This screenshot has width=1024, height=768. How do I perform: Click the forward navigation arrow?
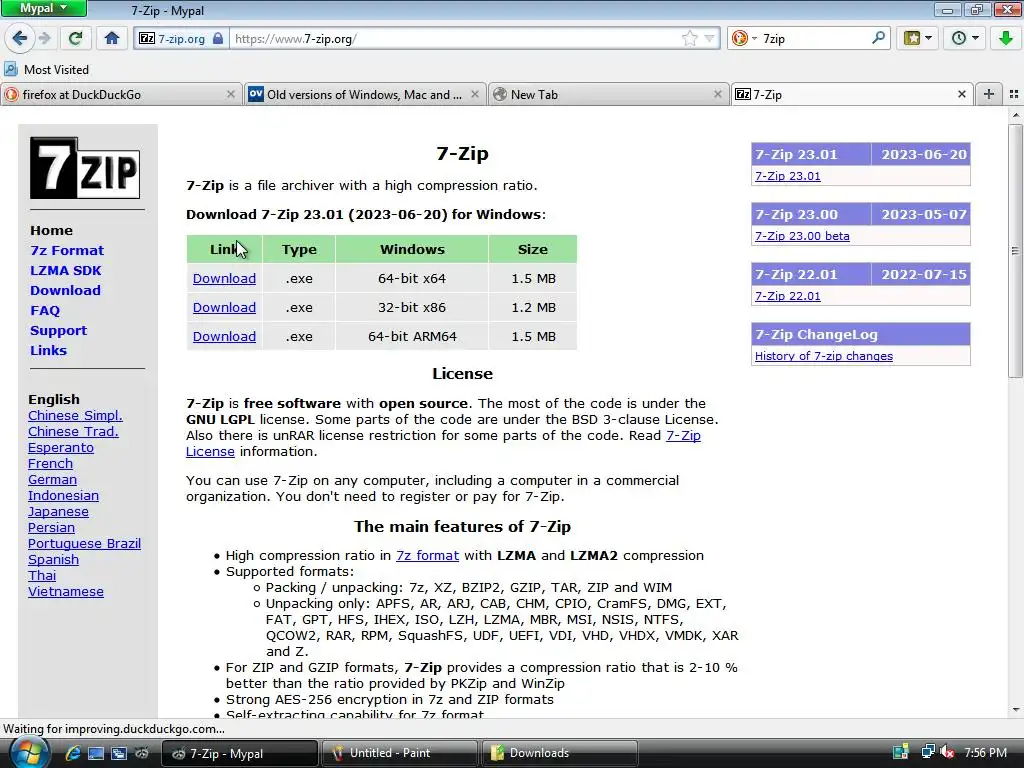(45, 39)
